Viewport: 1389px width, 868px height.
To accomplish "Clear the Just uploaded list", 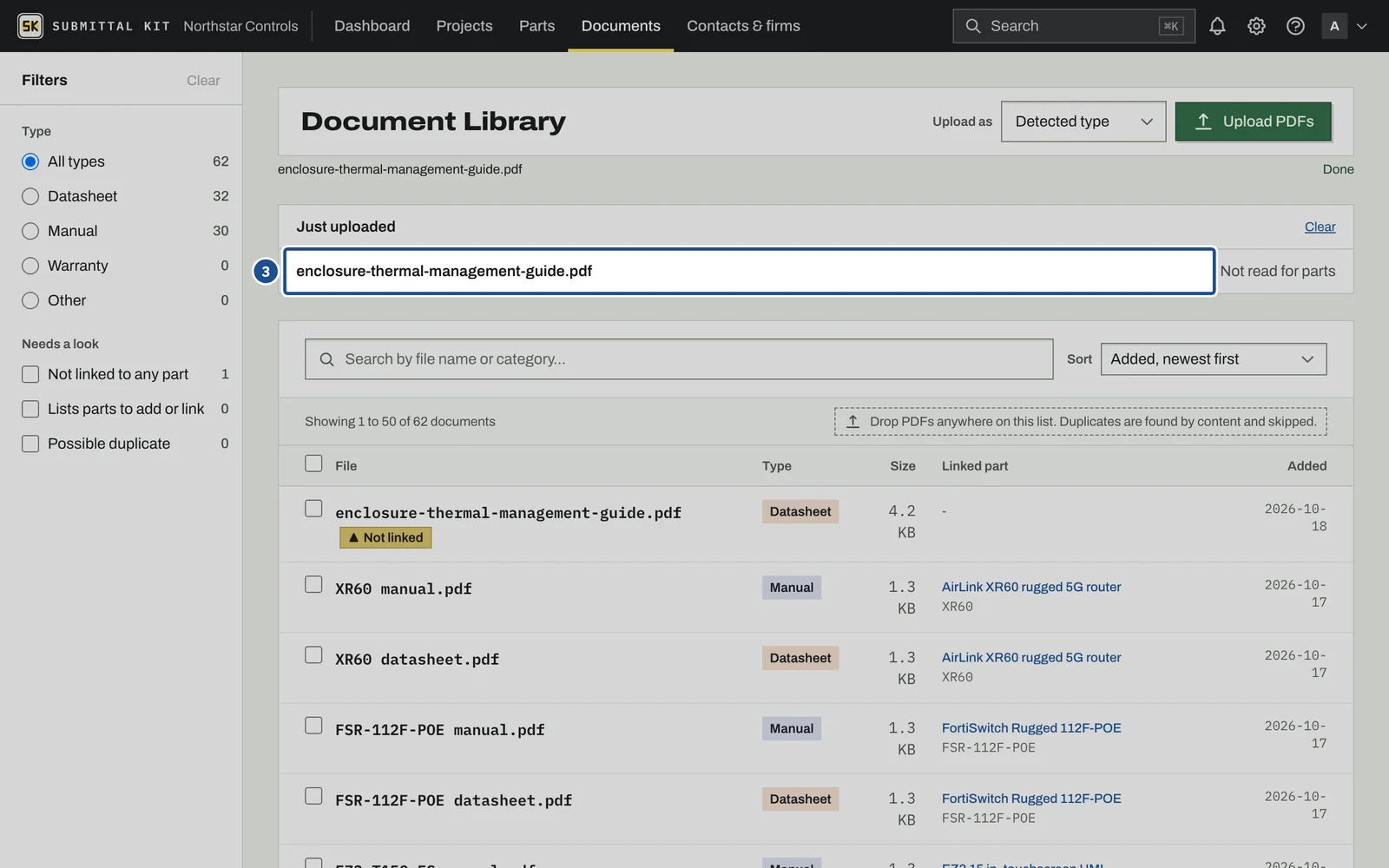I will pos(1320,227).
